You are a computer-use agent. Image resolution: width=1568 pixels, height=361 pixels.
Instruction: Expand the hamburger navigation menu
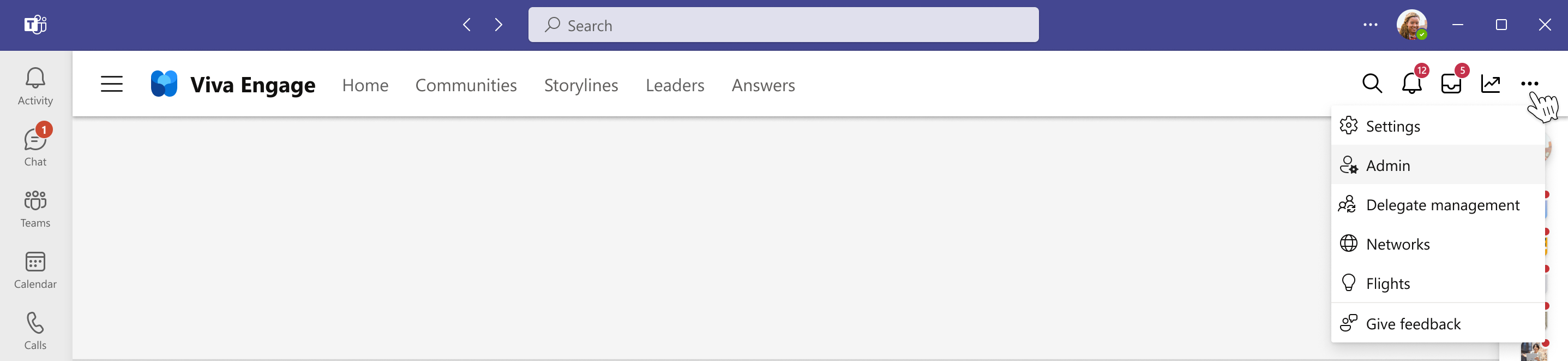coord(111,84)
